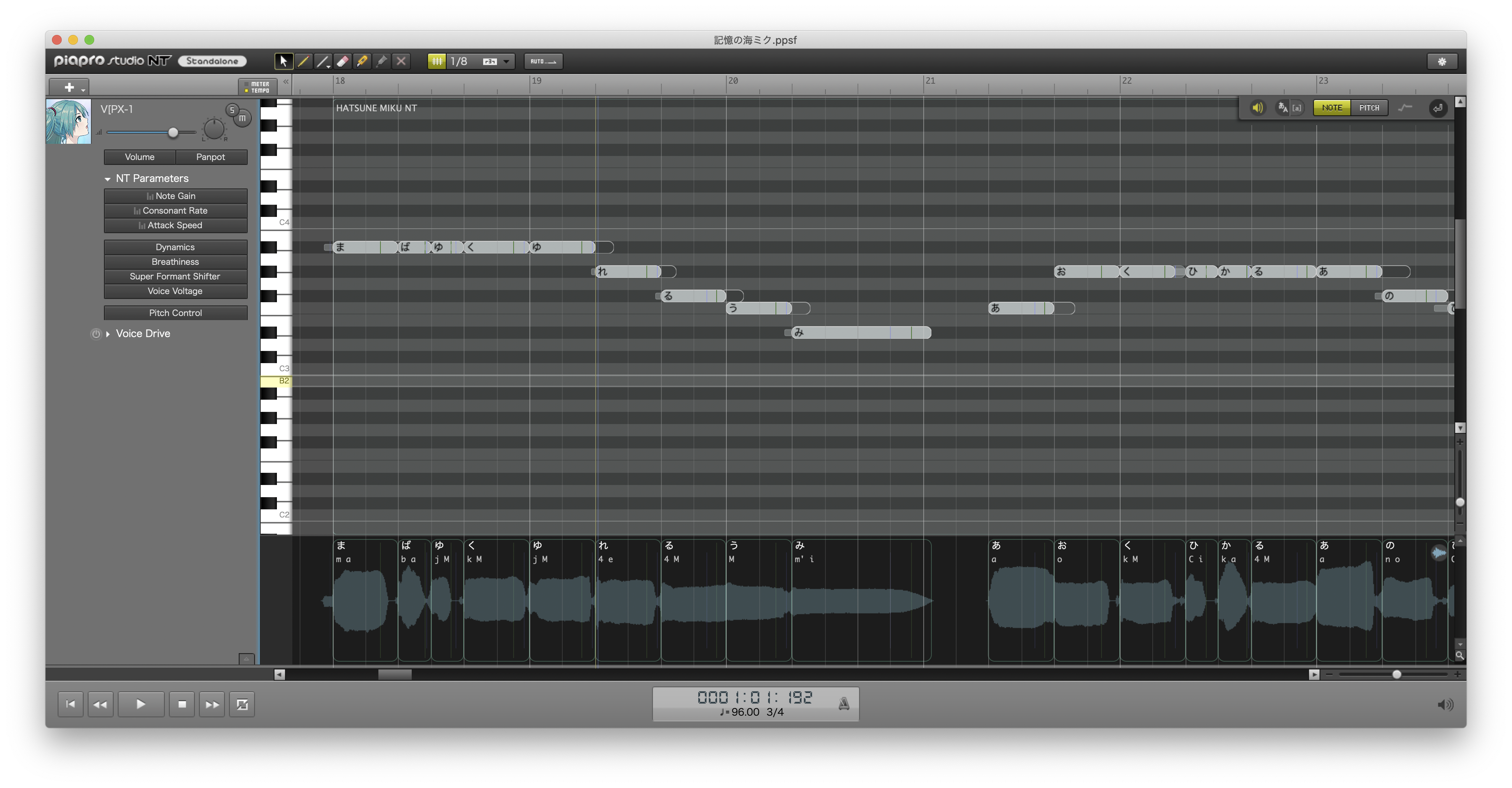This screenshot has width=1512, height=788.
Task: Open settings via gear icon
Action: [x=1442, y=61]
